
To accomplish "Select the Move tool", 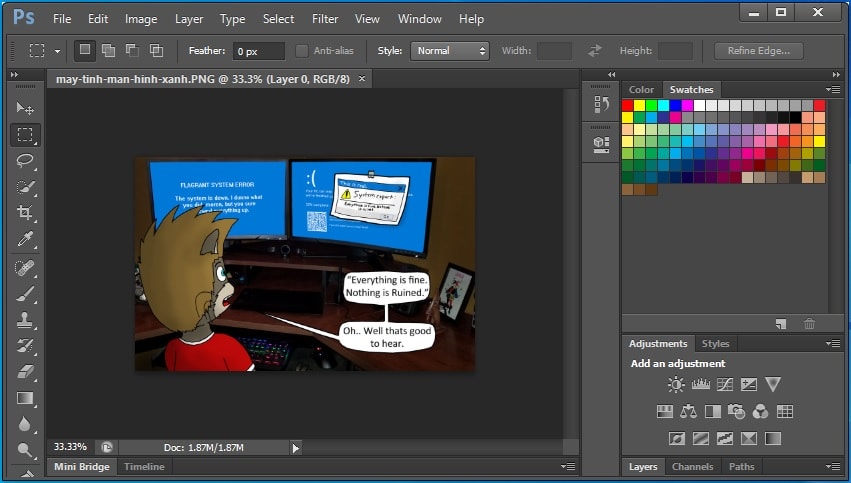I will coord(24,108).
